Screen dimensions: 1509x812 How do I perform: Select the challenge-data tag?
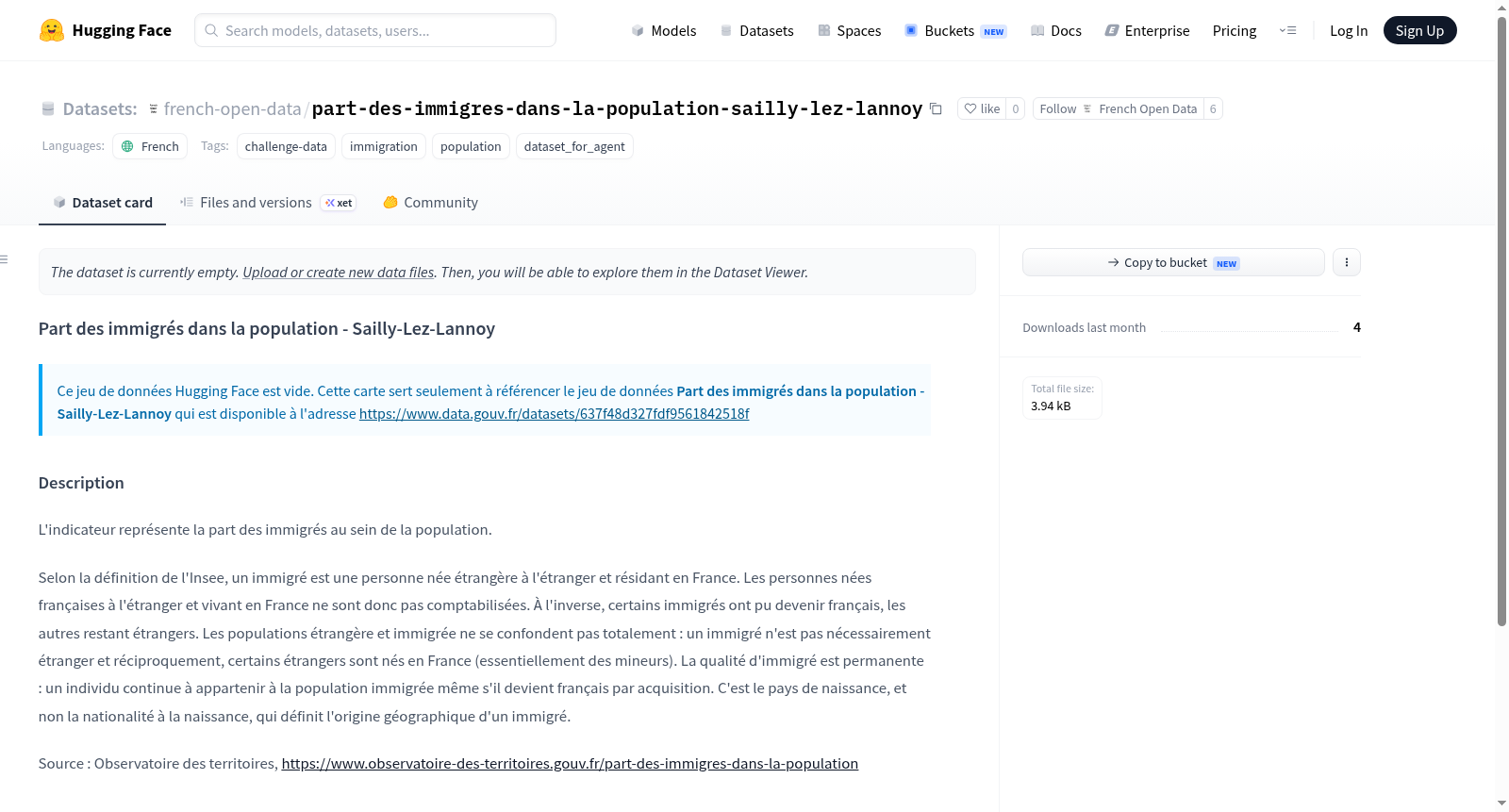[x=286, y=146]
